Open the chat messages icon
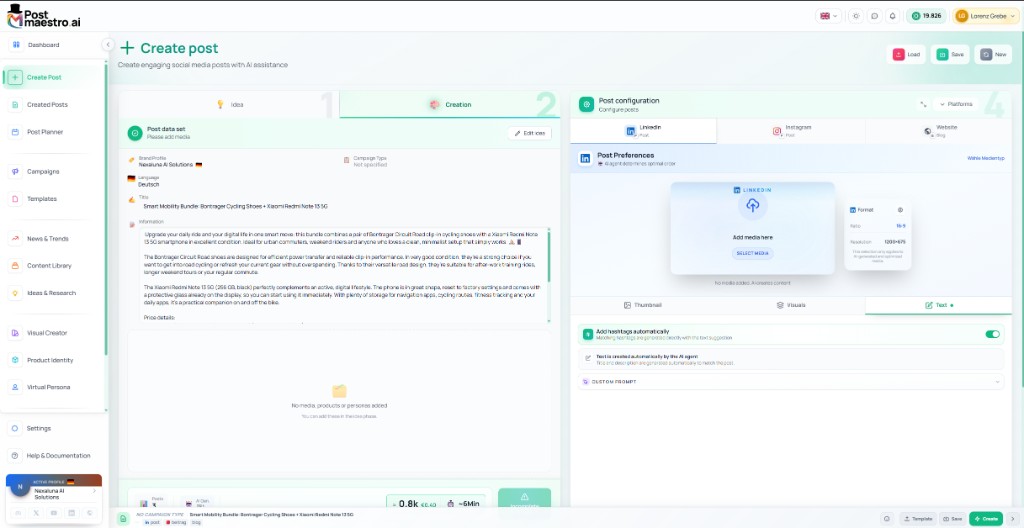 click(x=874, y=16)
